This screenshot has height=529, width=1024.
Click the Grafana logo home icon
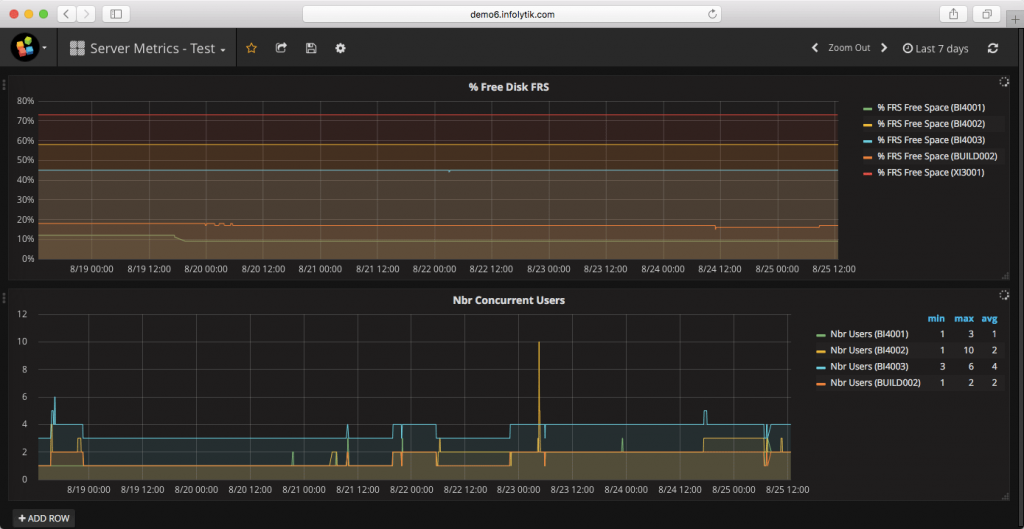click(25, 48)
